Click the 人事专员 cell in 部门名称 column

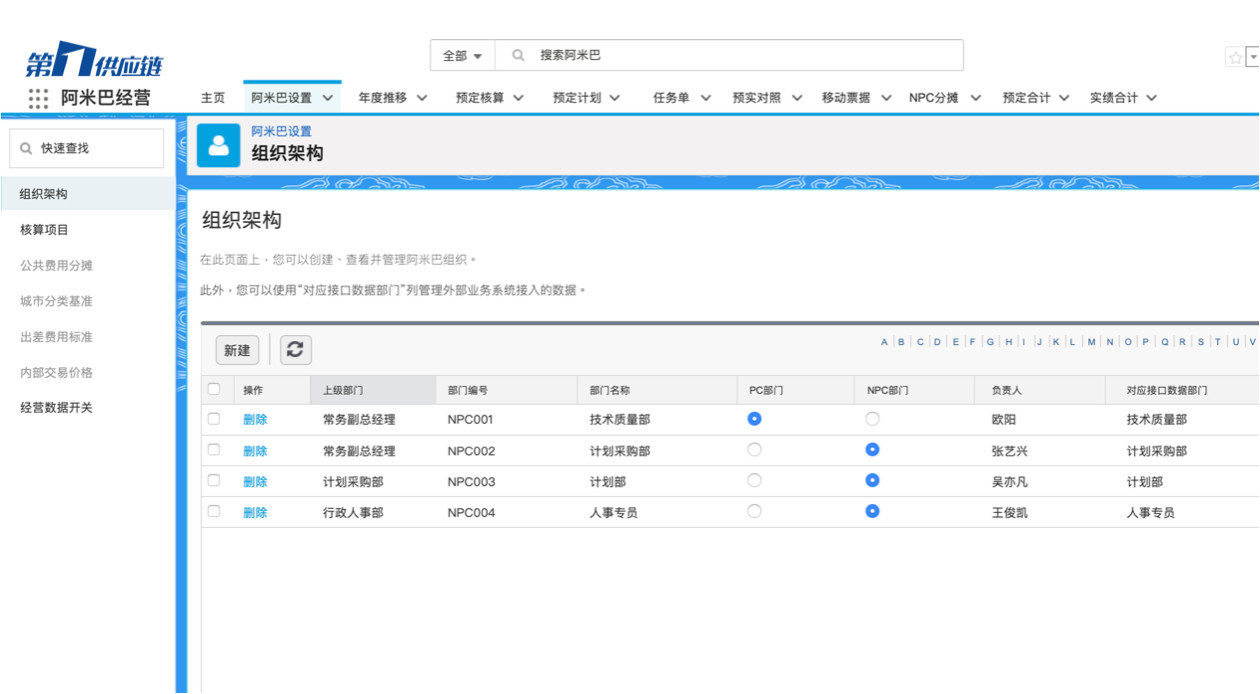[614, 513]
